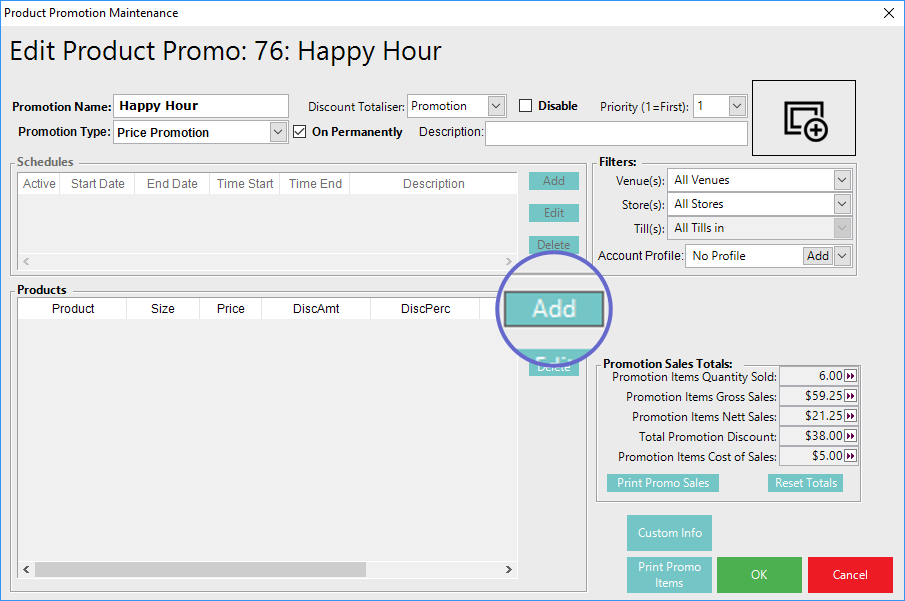Screen dimensions: 905x601
Task: Toggle the On Permanently checkbox
Action: [x=301, y=132]
